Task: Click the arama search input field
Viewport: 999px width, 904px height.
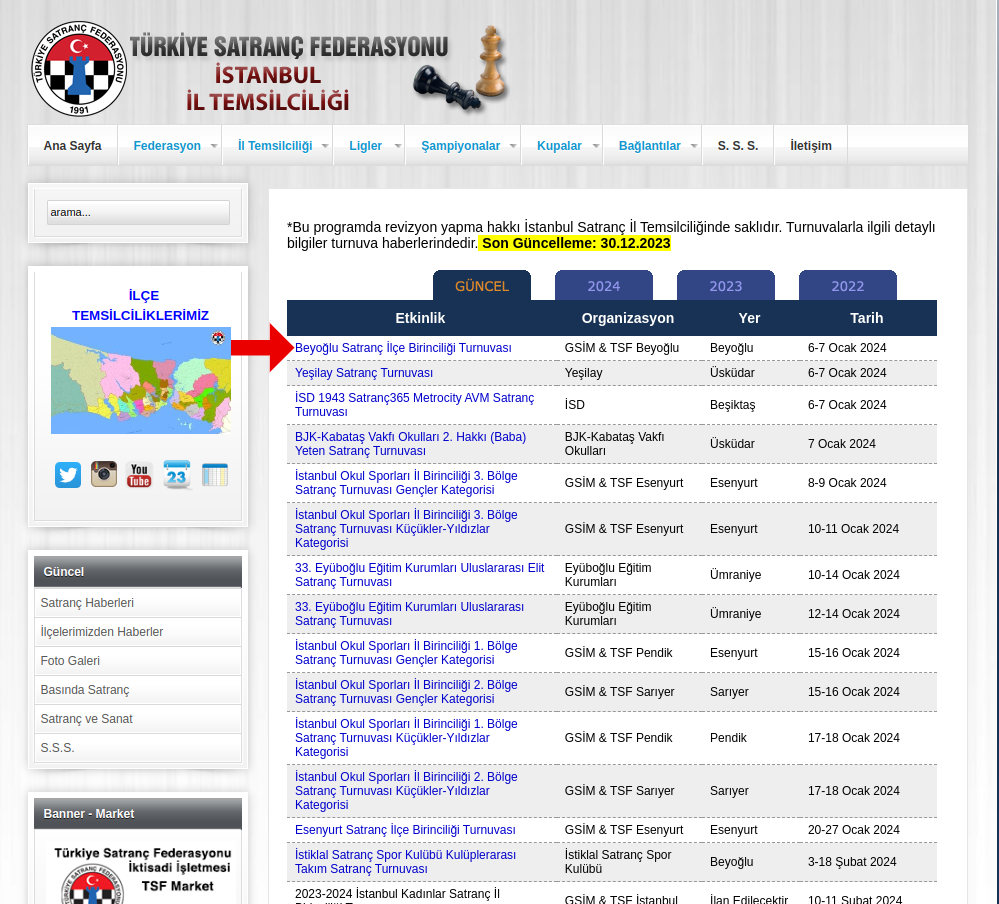Action: click(138, 212)
